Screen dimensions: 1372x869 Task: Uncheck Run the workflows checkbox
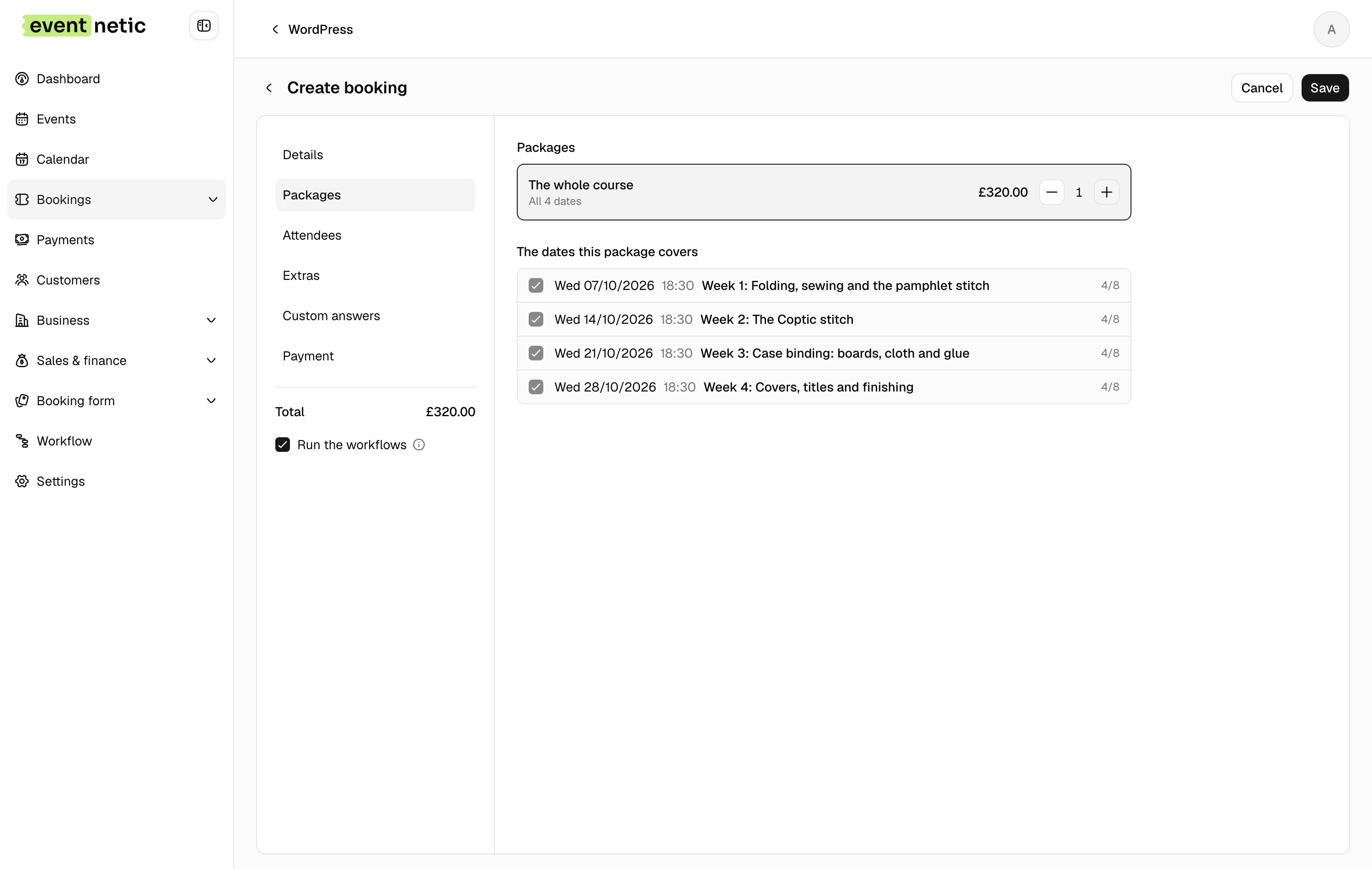tap(283, 445)
